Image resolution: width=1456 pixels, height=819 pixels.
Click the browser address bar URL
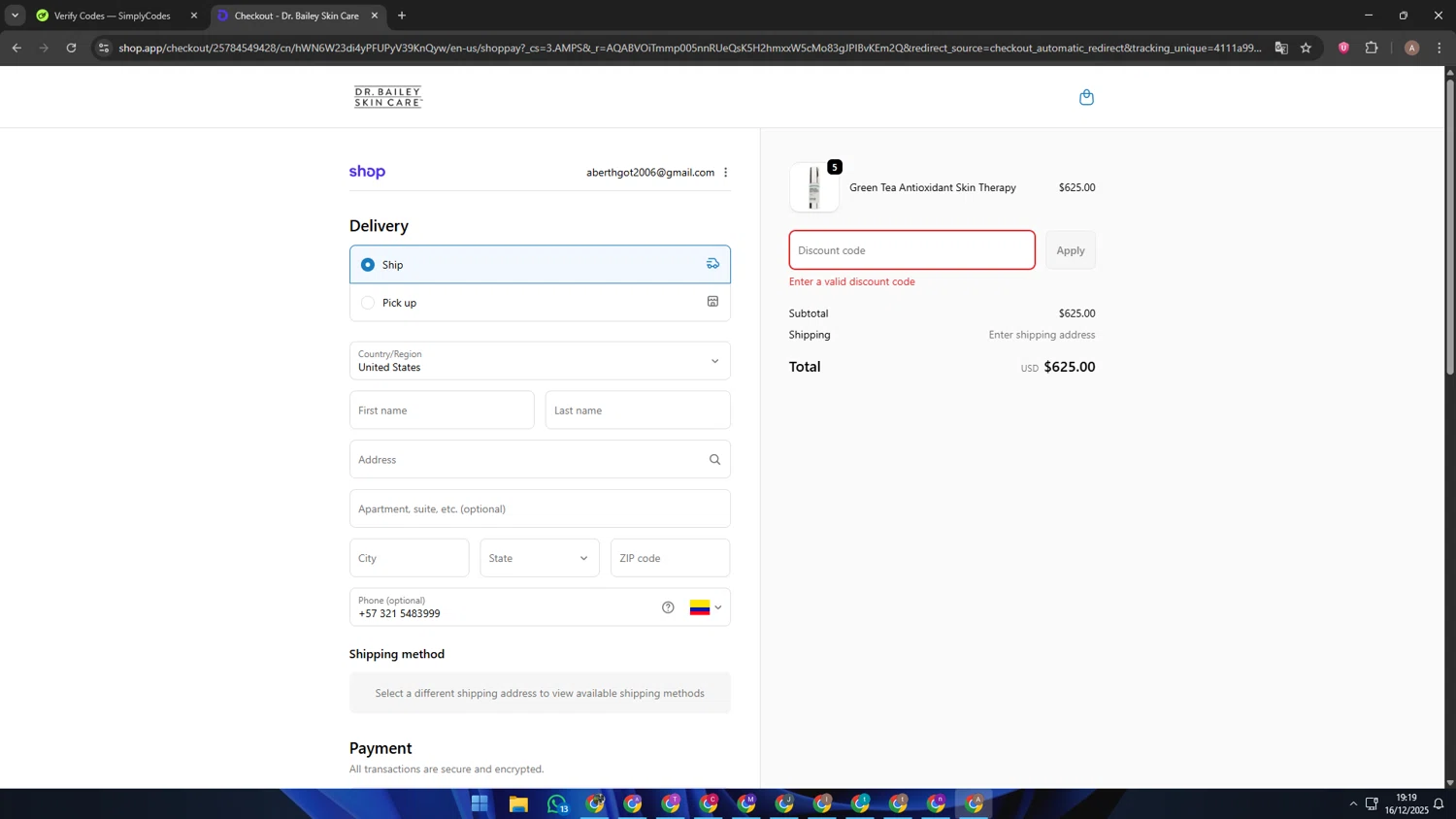[x=689, y=48]
